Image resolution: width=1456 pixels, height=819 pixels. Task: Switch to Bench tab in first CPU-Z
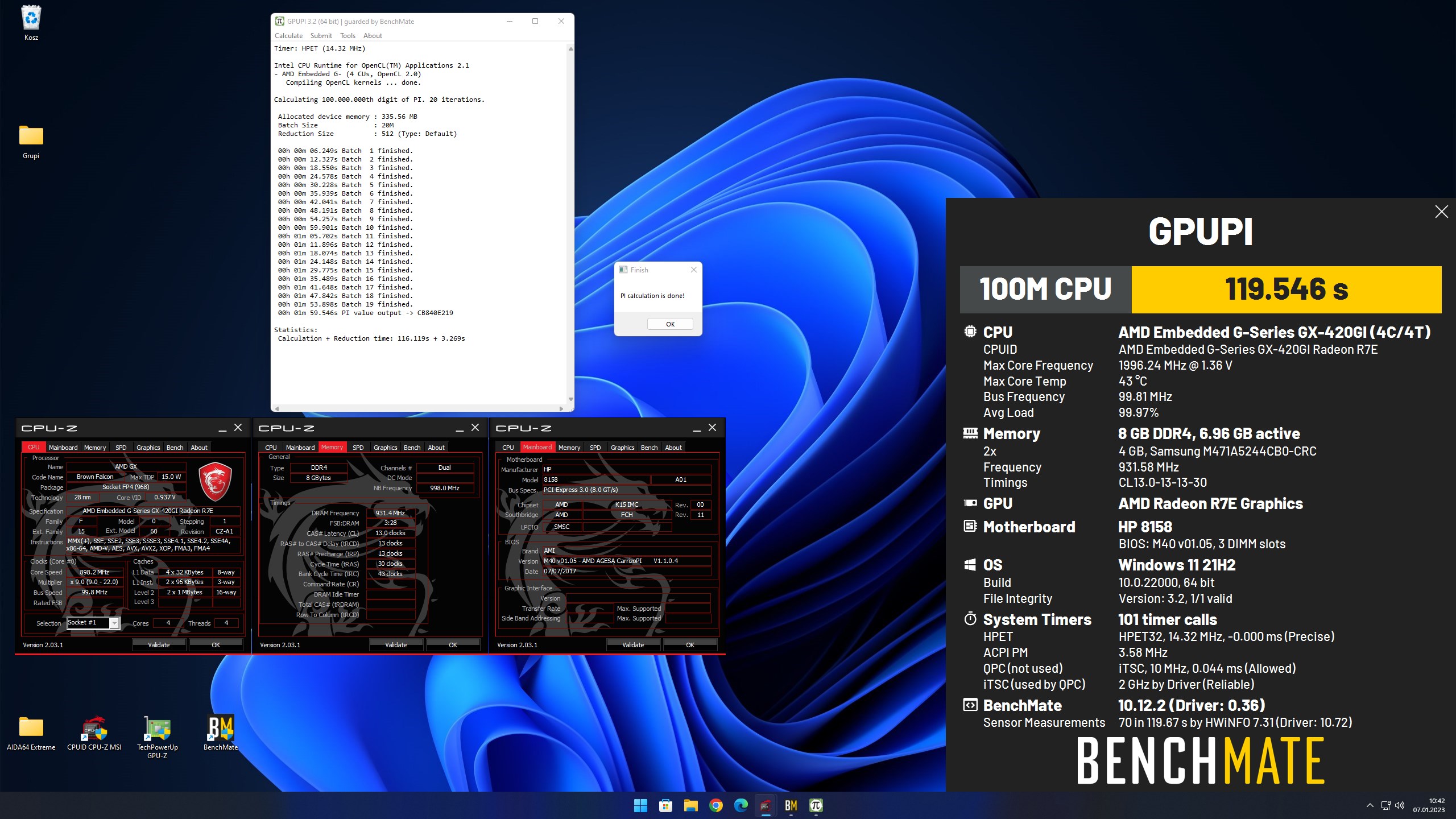point(175,448)
